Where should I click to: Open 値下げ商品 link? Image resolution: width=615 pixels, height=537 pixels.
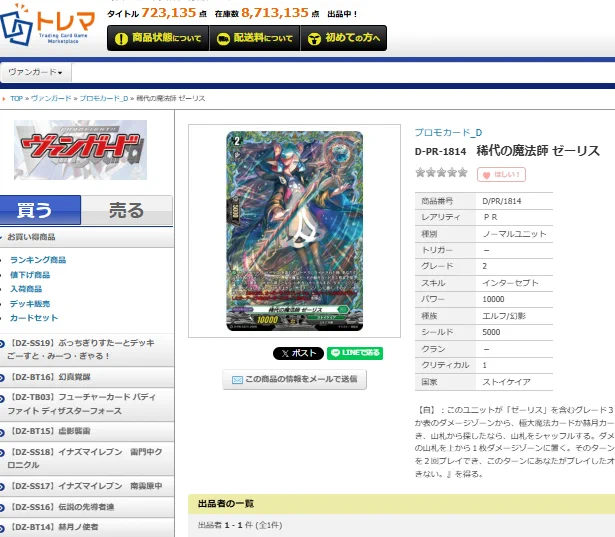coord(30,275)
